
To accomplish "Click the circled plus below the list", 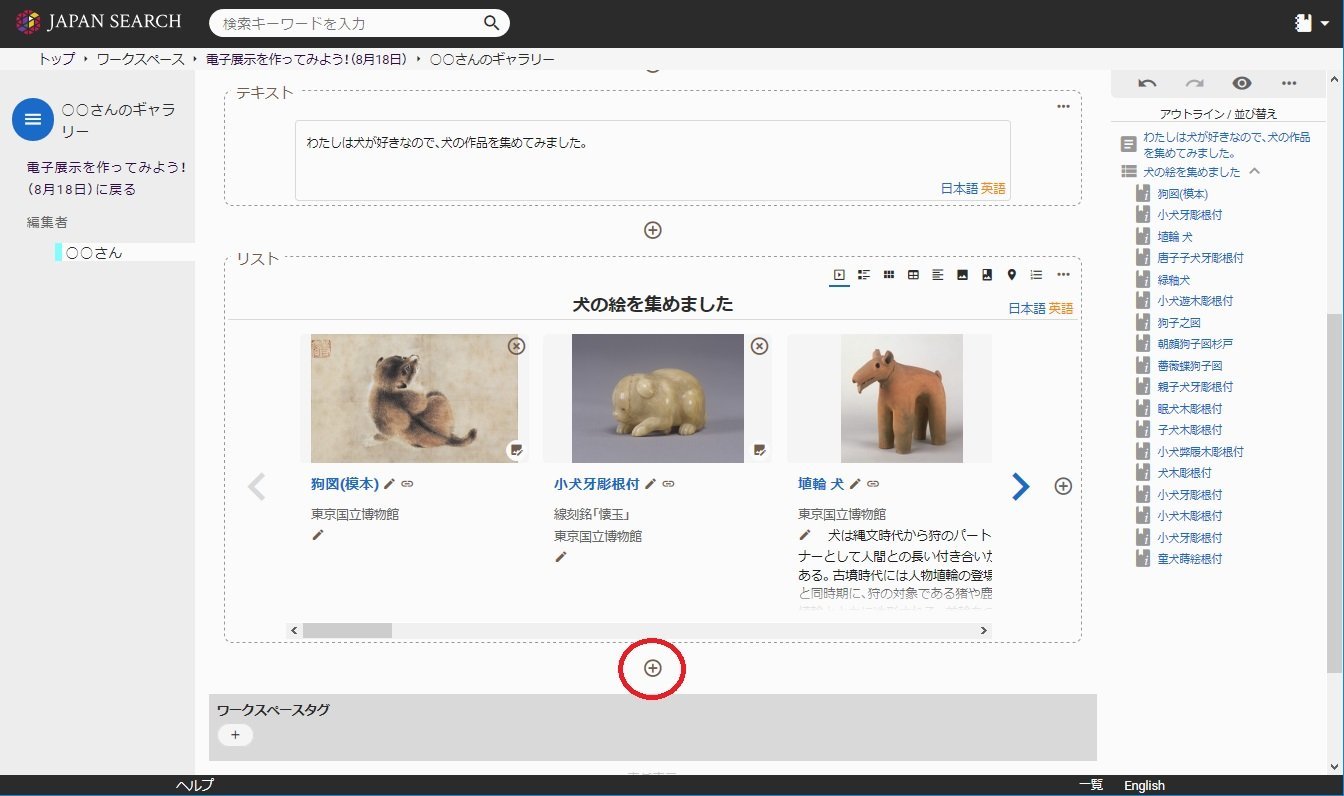I will [x=653, y=668].
